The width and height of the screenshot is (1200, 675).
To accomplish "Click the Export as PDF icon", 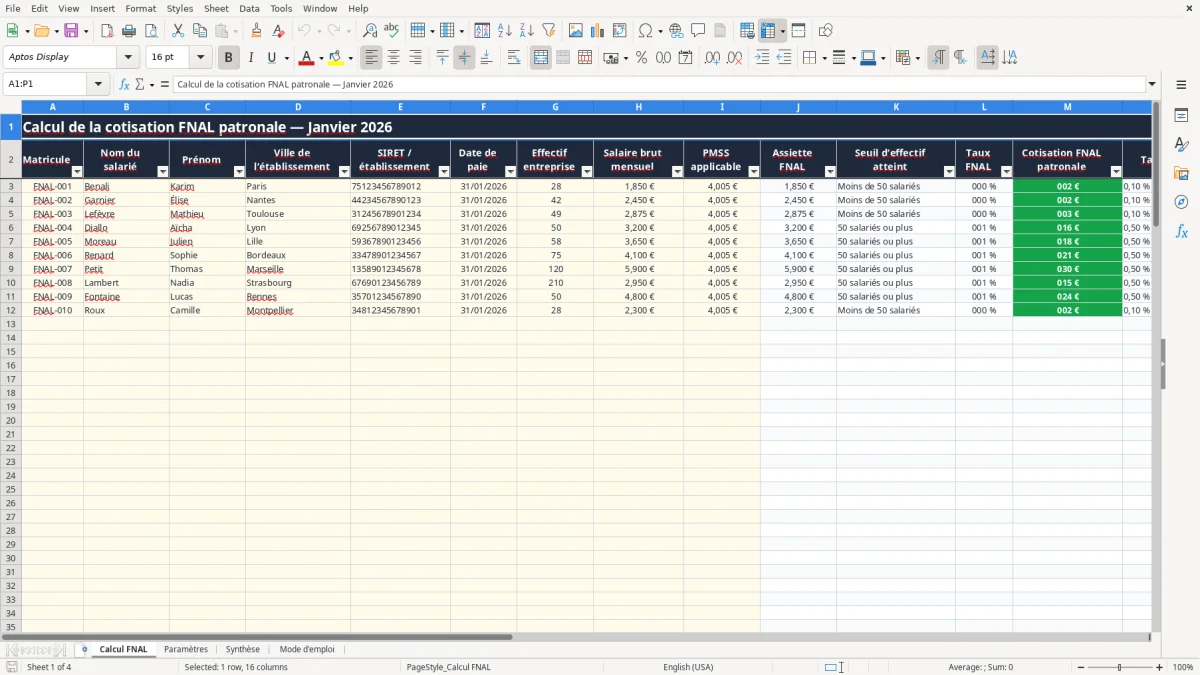I will pyautogui.click(x=107, y=31).
